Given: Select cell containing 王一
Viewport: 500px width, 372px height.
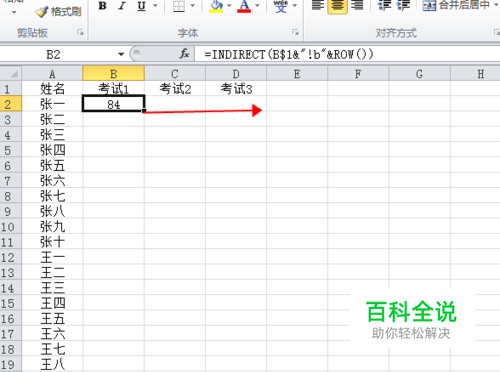Looking at the screenshot, I should 52,258.
